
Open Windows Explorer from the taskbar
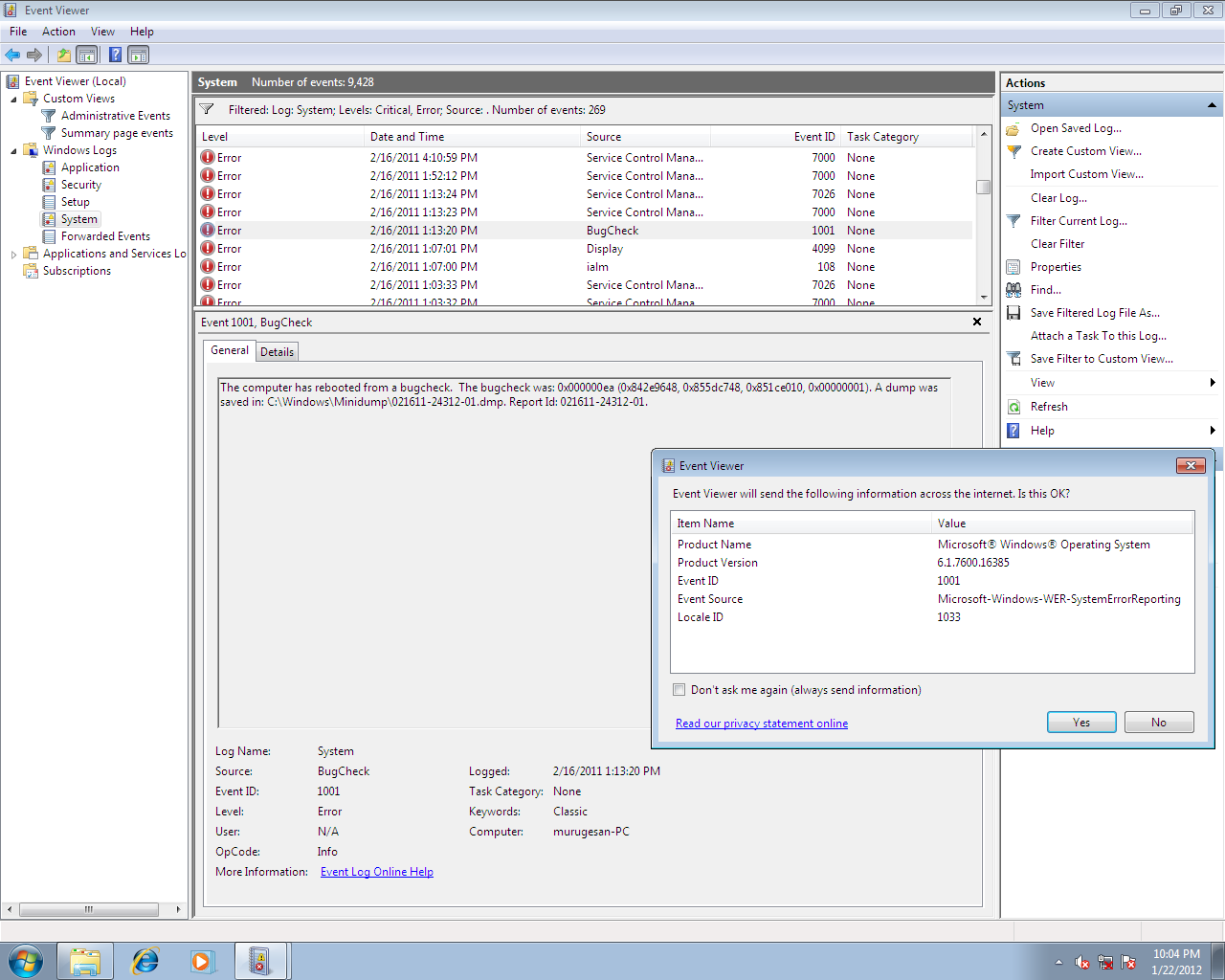point(85,961)
